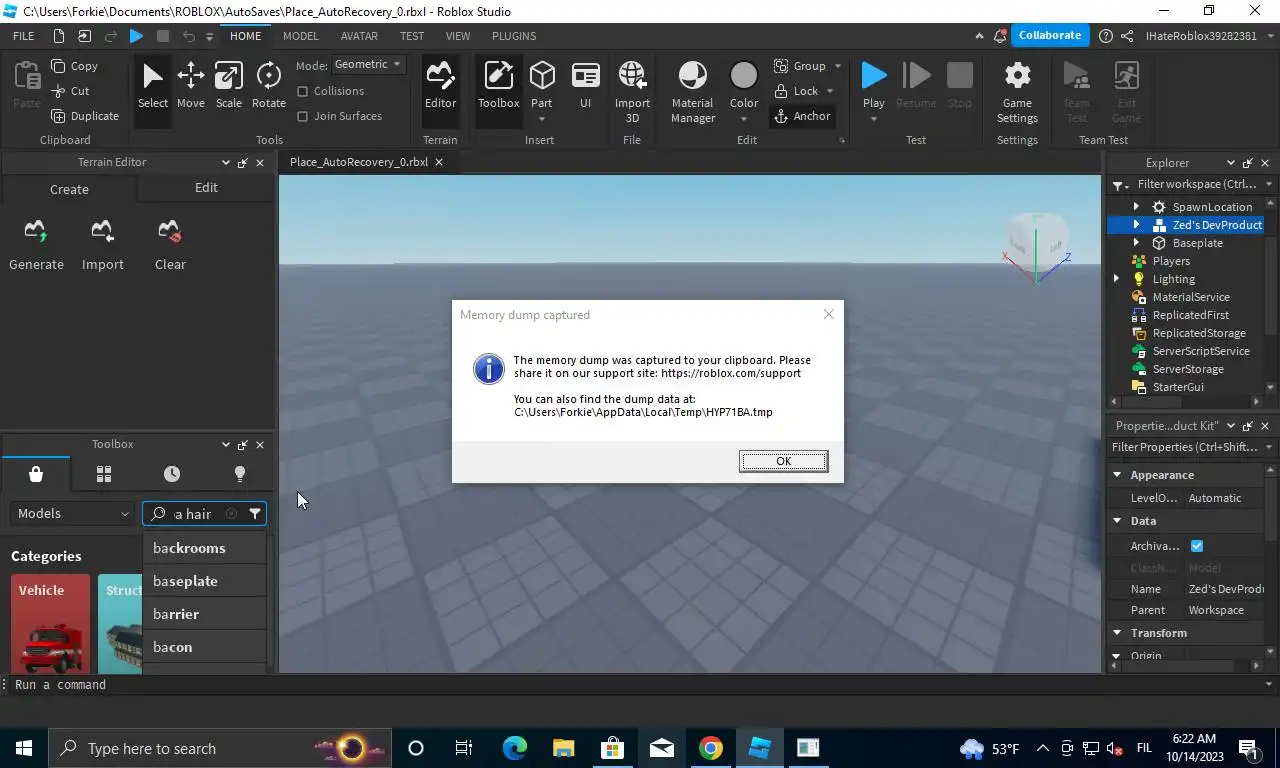Open the Part dropdown arrow

tap(541, 120)
